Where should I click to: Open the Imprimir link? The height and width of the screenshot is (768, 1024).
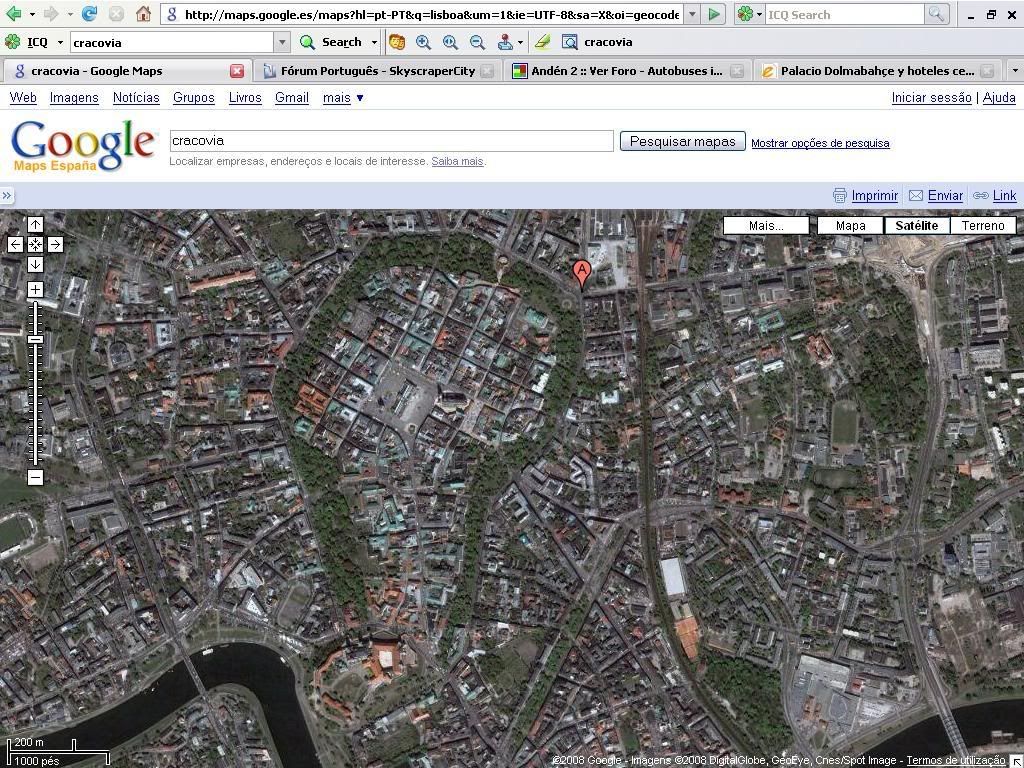click(874, 196)
